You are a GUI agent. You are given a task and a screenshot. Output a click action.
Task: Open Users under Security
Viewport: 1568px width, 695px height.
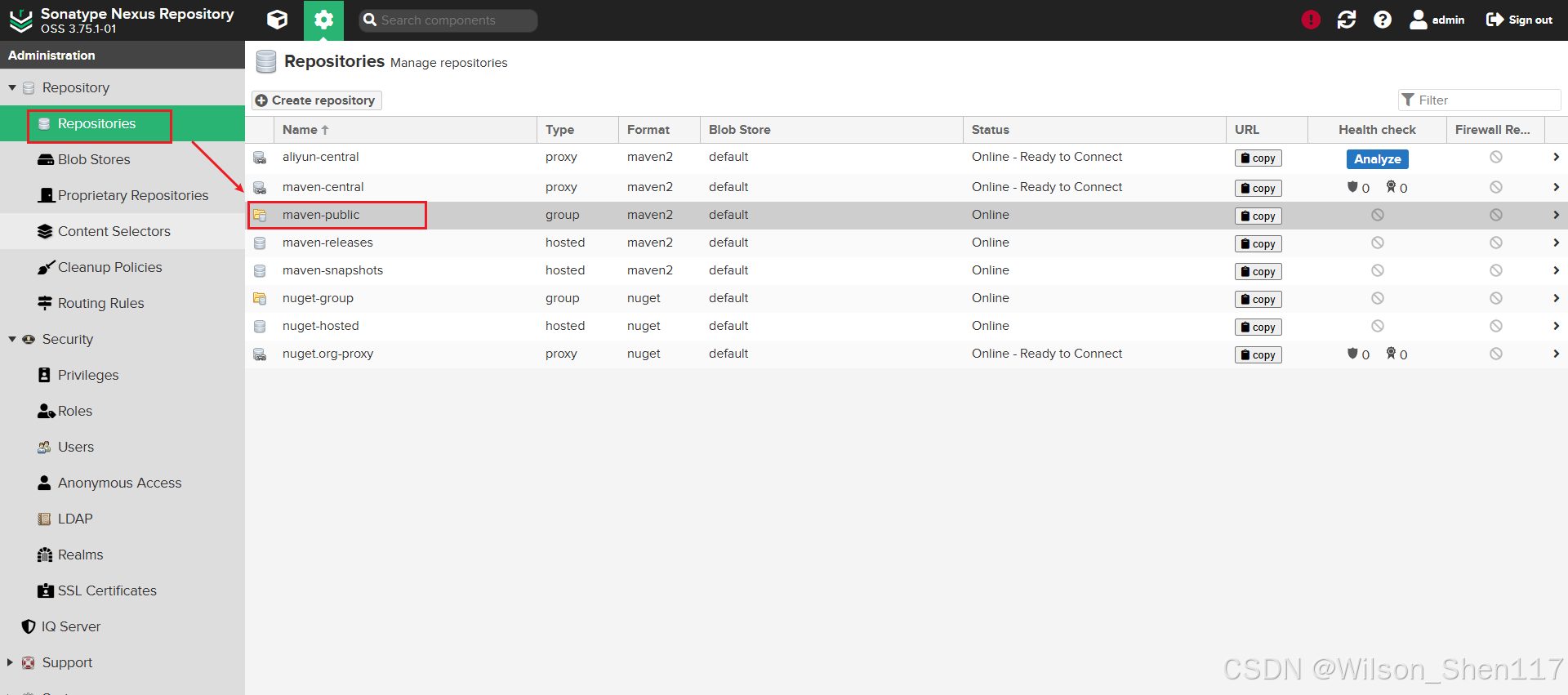tap(122, 447)
